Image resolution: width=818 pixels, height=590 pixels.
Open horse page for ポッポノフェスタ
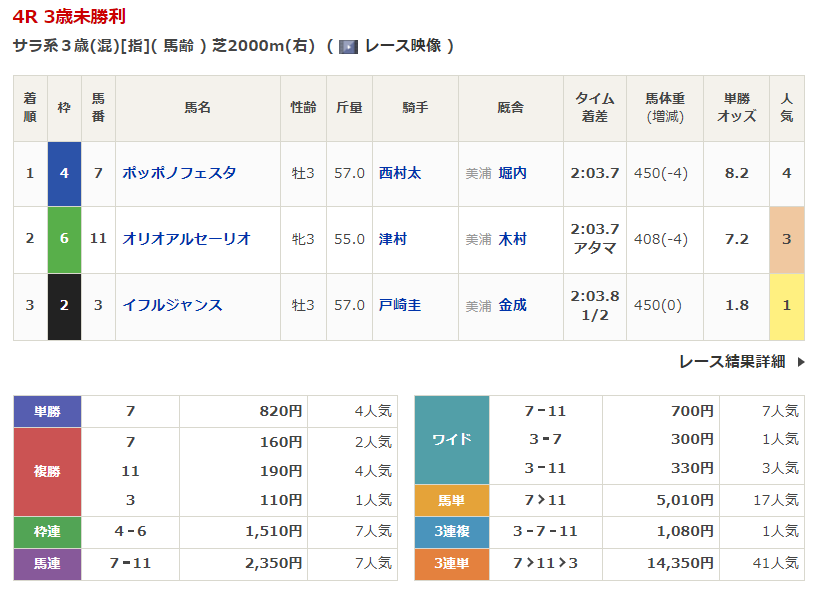pyautogui.click(x=179, y=173)
